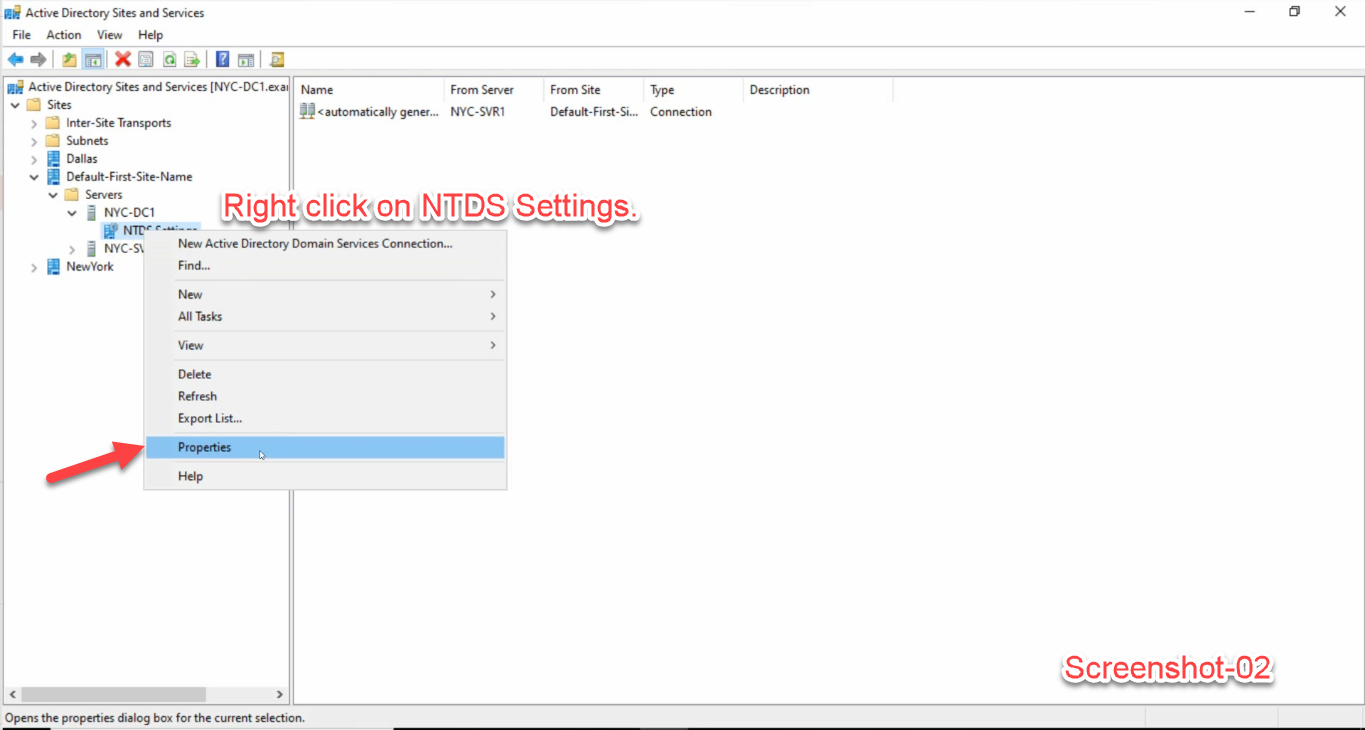Choose Refresh from the context menu

325,396
